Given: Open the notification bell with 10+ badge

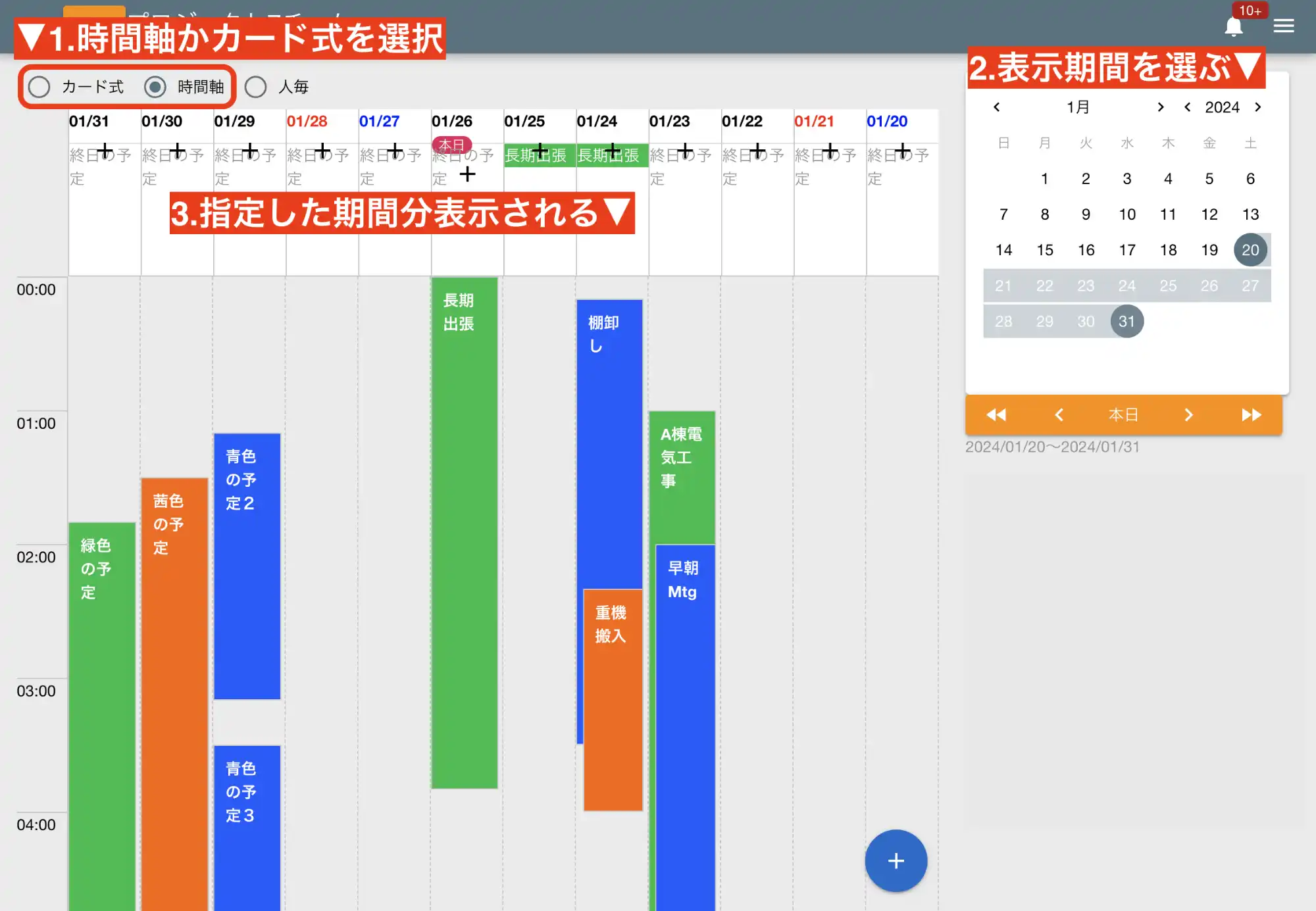Looking at the screenshot, I should [1234, 26].
